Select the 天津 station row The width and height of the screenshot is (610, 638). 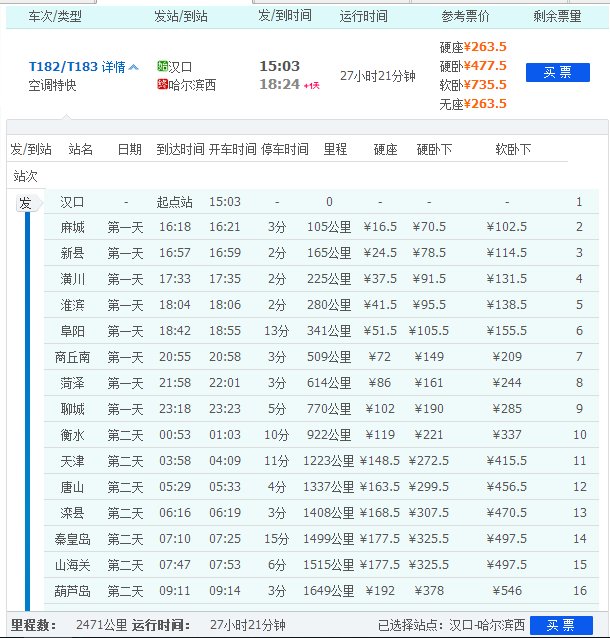(x=321, y=461)
